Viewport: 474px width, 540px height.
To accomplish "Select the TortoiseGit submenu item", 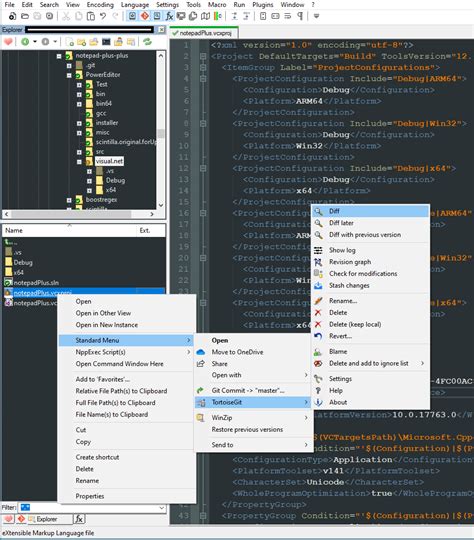I will 253,402.
